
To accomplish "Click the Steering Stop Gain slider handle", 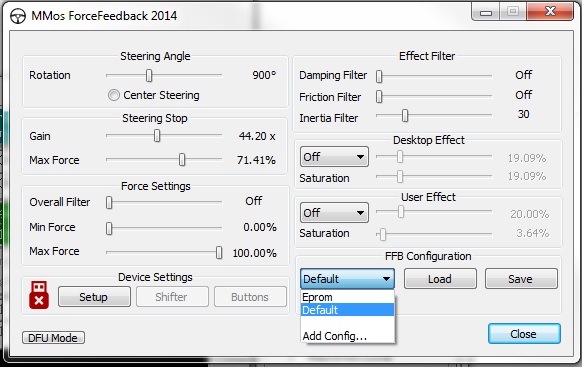I will pyautogui.click(x=157, y=136).
